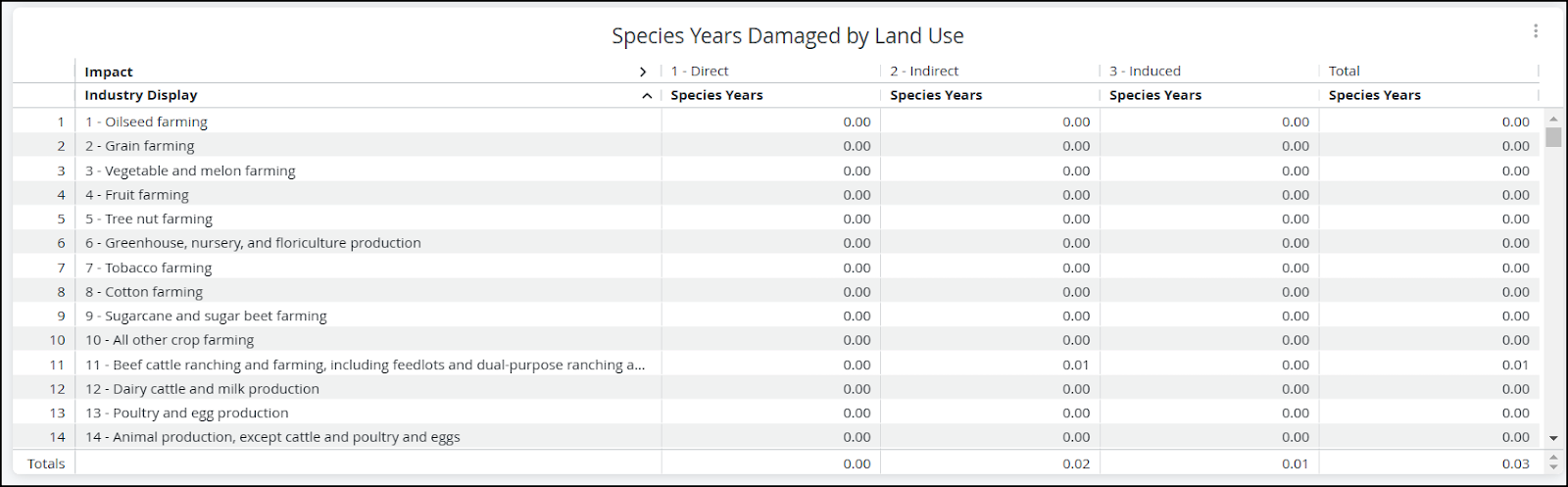The width and height of the screenshot is (1568, 487).
Task: Select the Dairy cattle and milk production row
Action: pyautogui.click(x=776, y=389)
